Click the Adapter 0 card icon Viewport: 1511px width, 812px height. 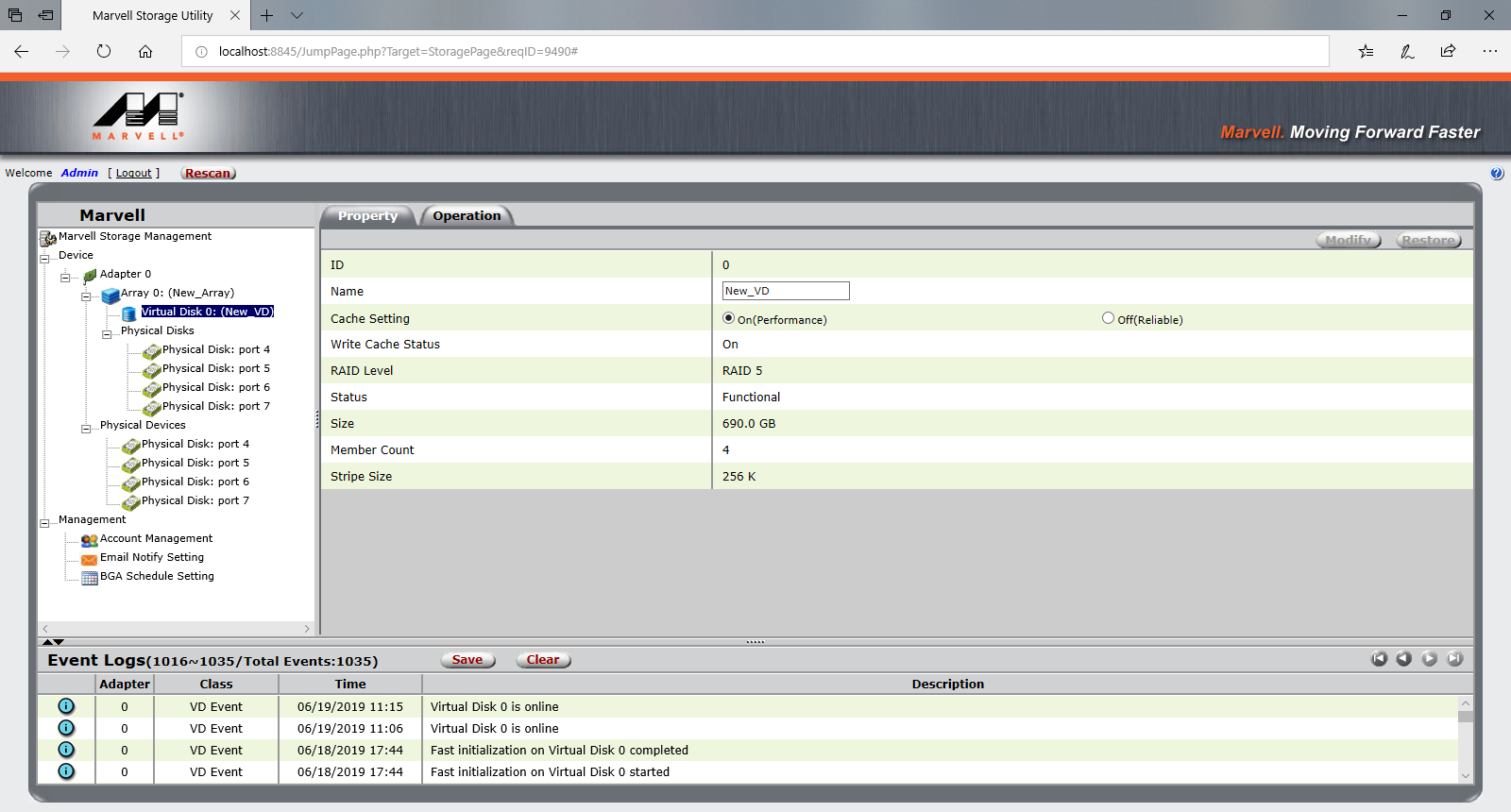tap(91, 276)
